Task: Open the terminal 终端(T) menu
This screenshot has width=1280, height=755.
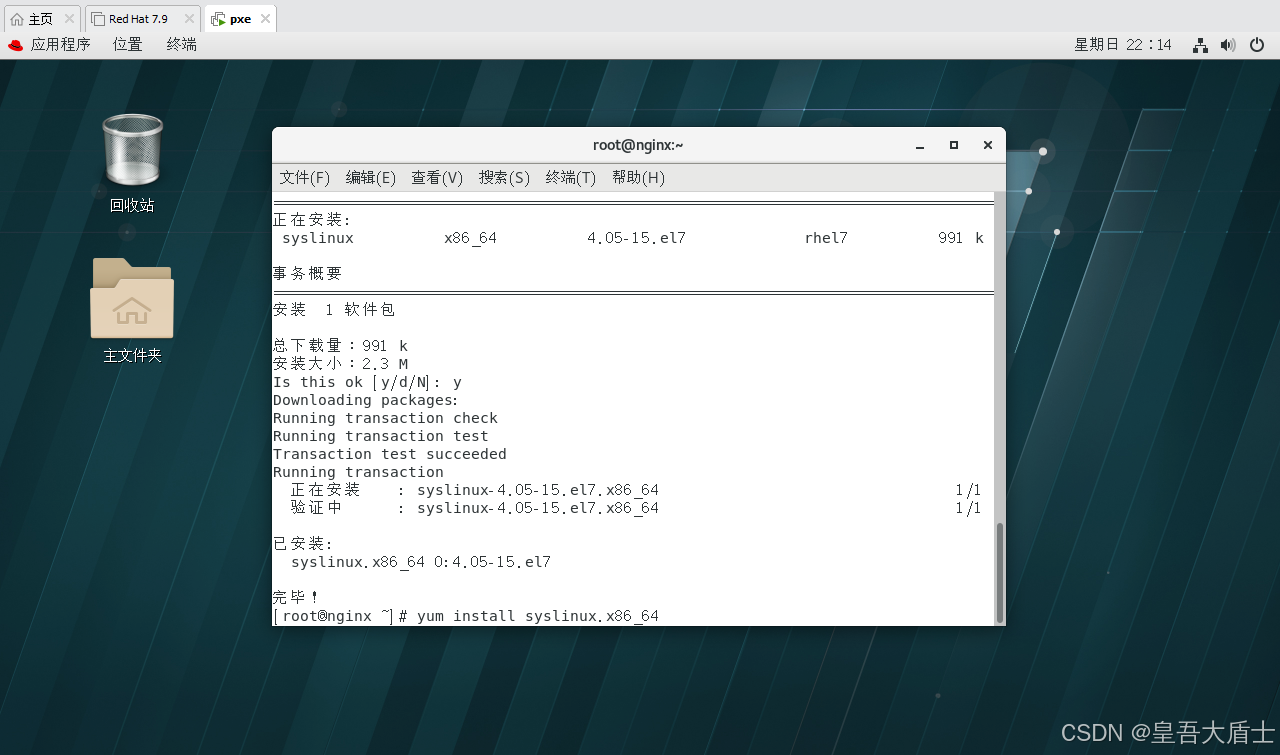Action: pos(571,177)
